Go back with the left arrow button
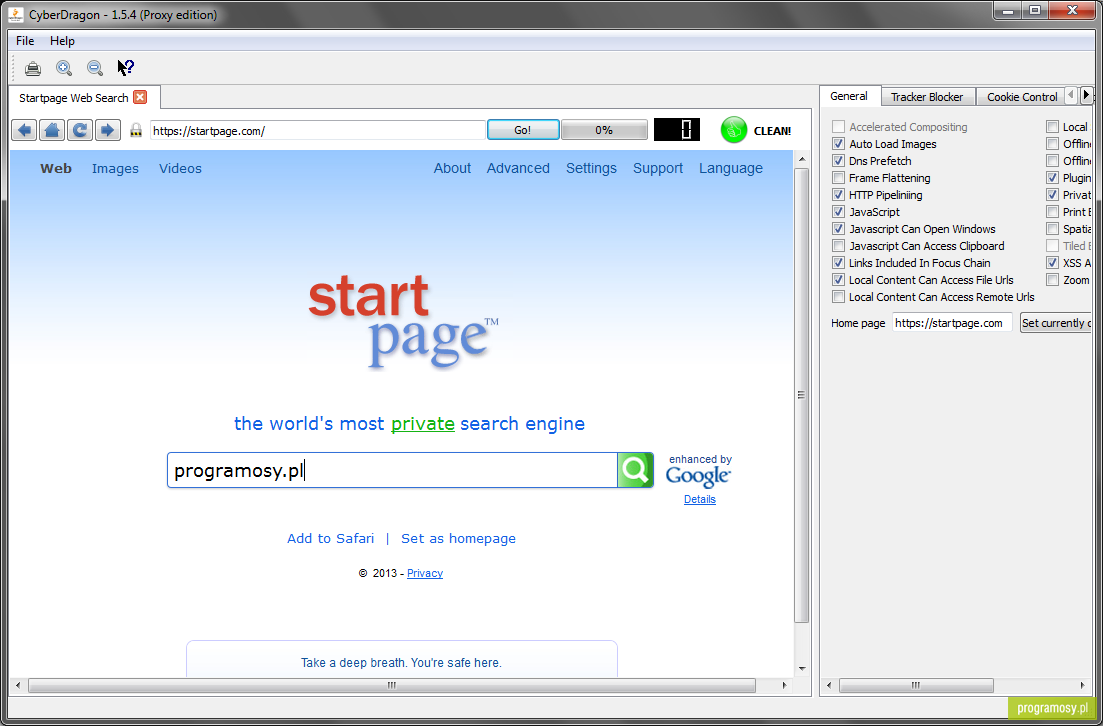The height and width of the screenshot is (726, 1103). coord(24,130)
